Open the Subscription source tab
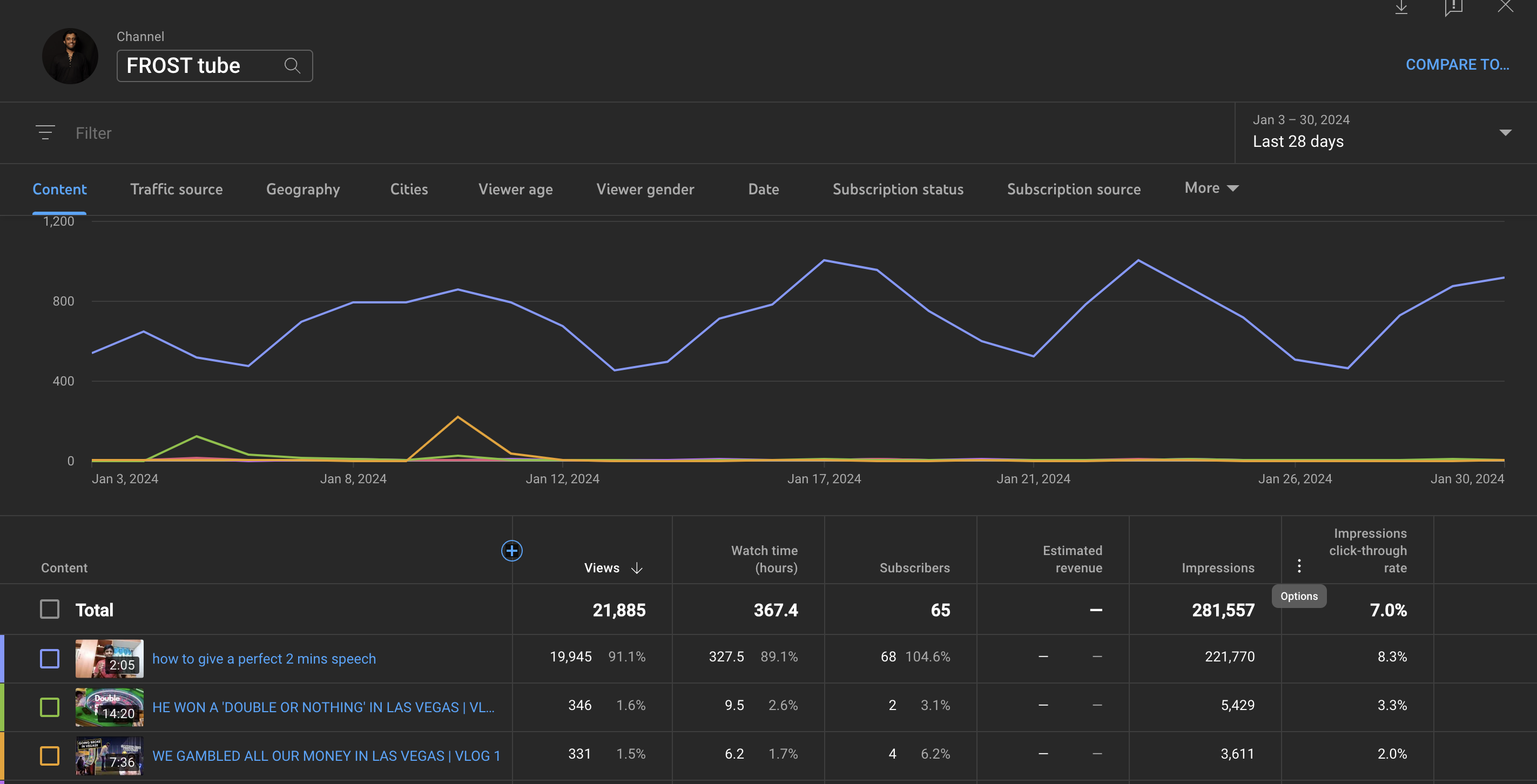Screen dimensions: 1537x784 tap(1074, 189)
